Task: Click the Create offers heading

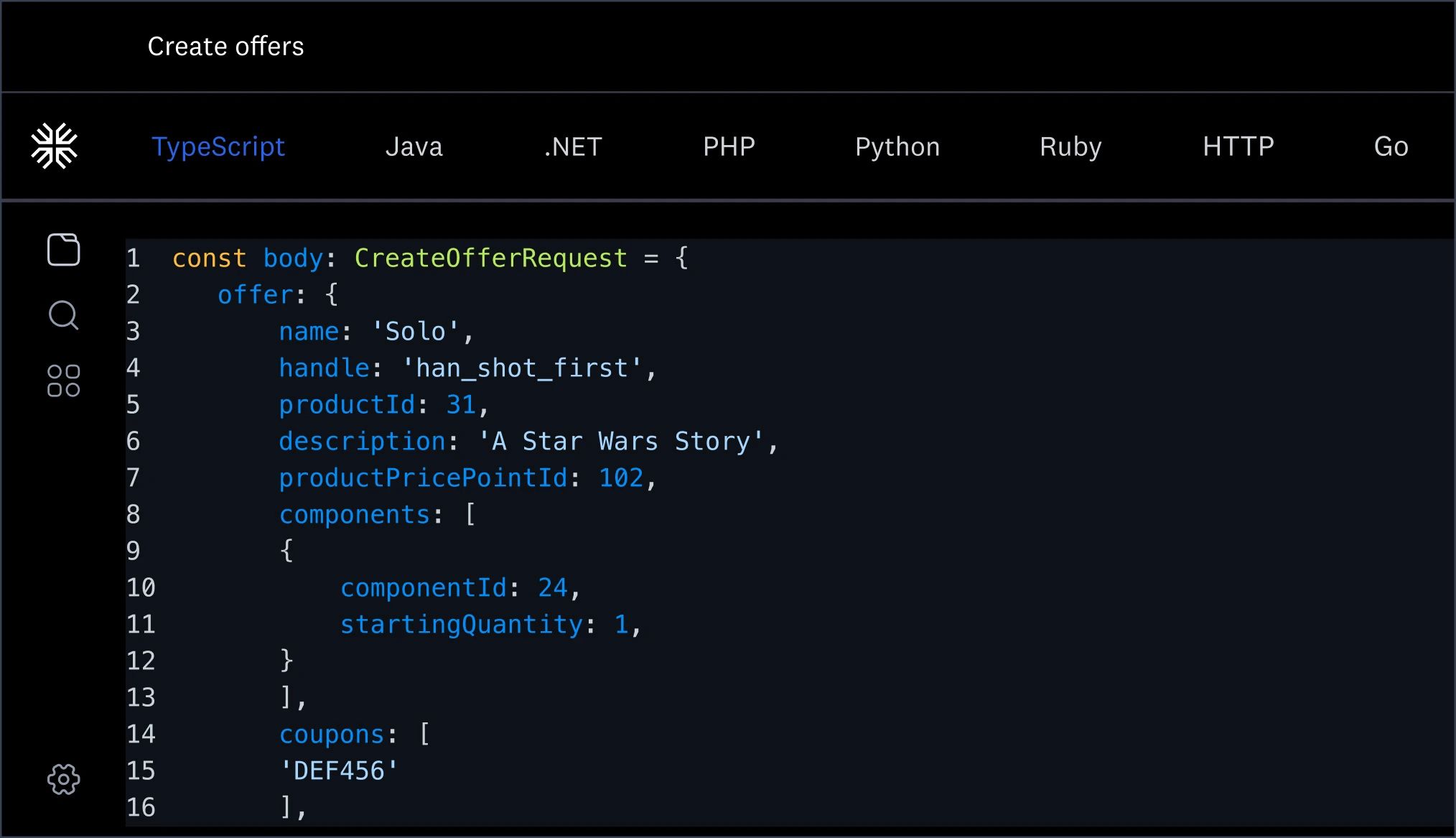Action: 226,46
